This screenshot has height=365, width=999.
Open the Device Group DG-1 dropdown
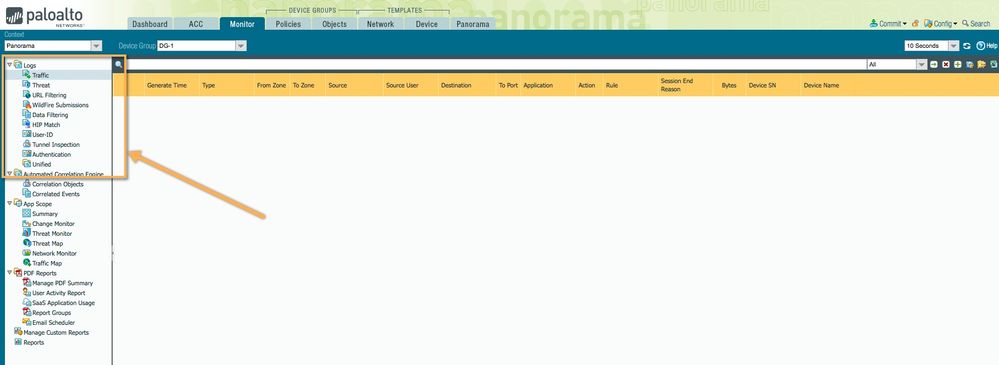click(201, 46)
